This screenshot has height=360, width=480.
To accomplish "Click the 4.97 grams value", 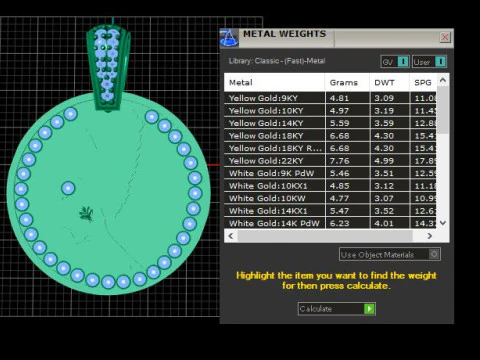I will 339,110.
